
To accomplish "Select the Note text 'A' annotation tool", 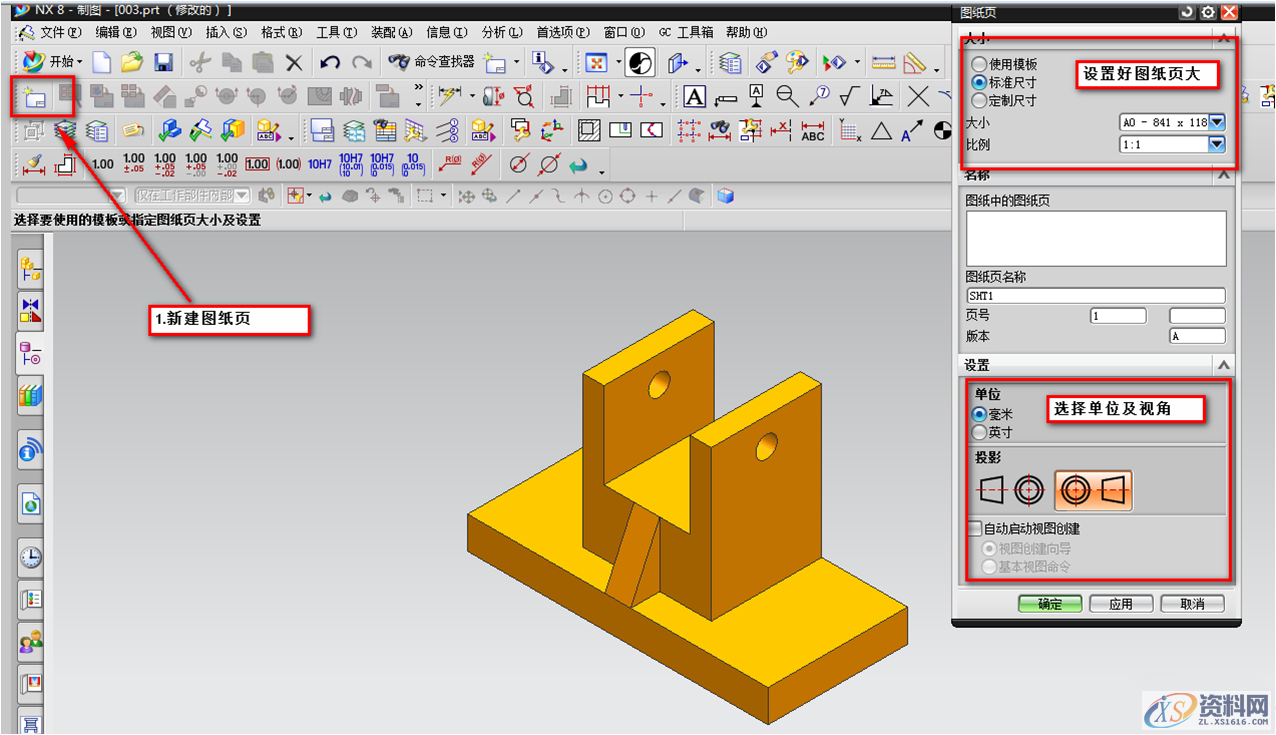I will [x=694, y=97].
